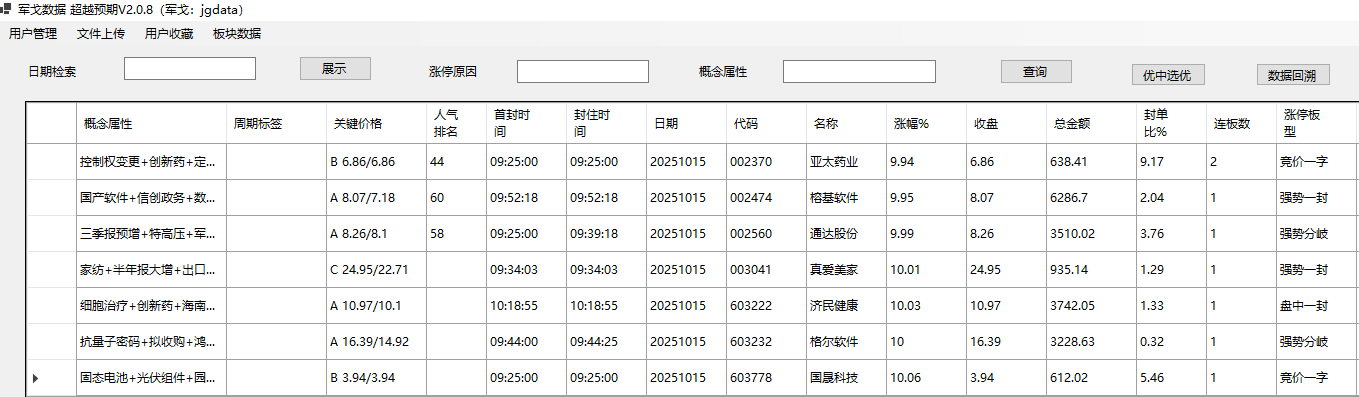This screenshot has height=397, width=1359.
Task: Click the 展示 button
Action: pos(335,69)
